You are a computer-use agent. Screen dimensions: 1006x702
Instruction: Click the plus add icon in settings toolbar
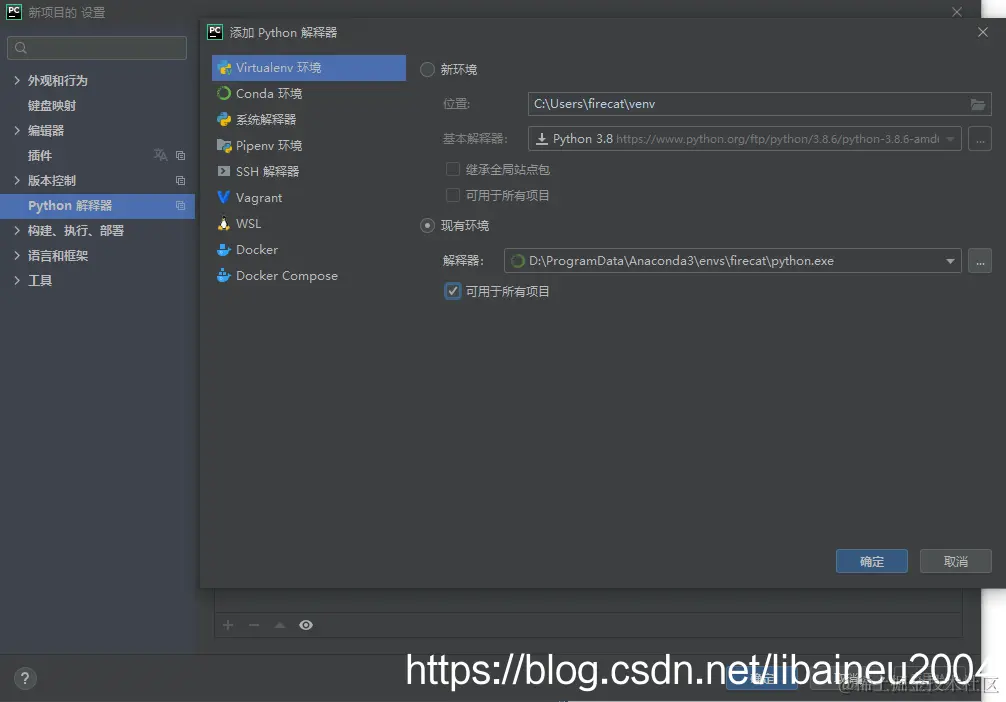point(228,625)
